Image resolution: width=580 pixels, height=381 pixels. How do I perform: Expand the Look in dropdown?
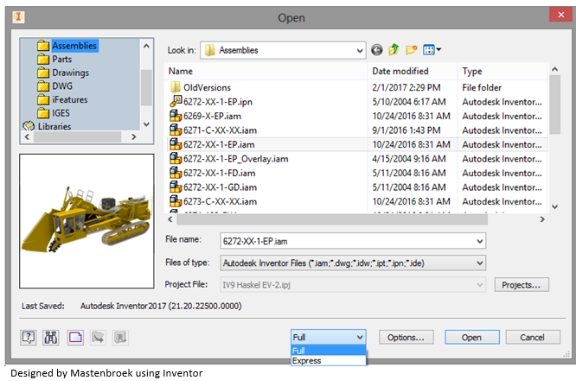point(359,50)
